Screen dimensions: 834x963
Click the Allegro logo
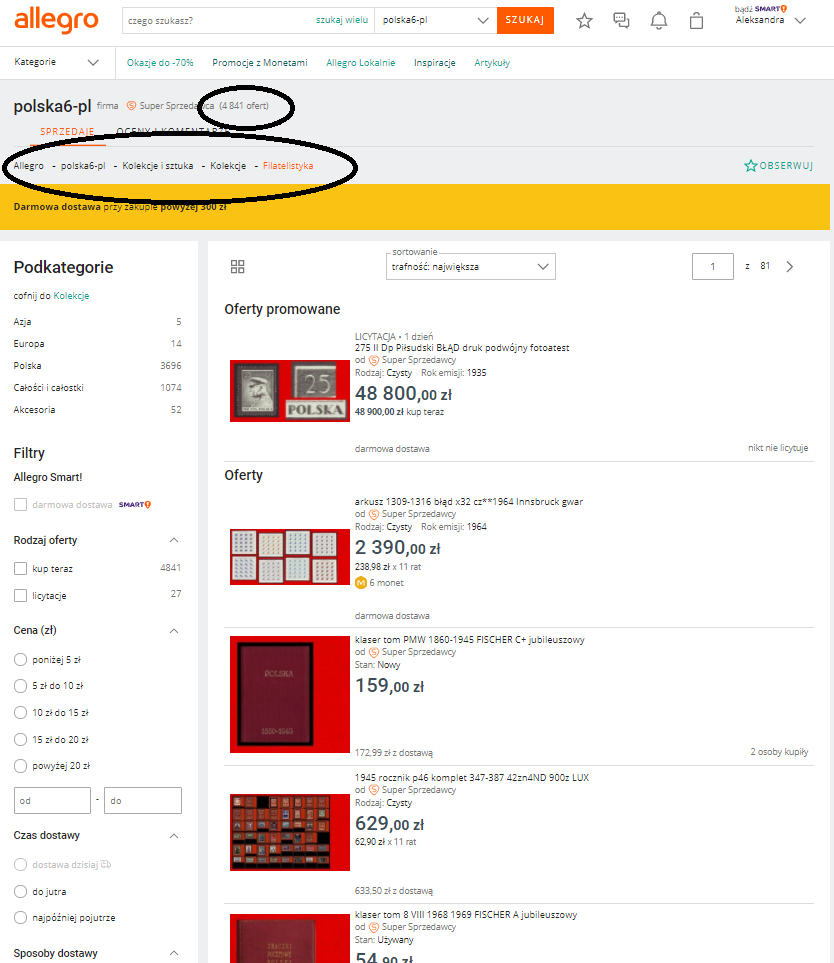[x=56, y=20]
